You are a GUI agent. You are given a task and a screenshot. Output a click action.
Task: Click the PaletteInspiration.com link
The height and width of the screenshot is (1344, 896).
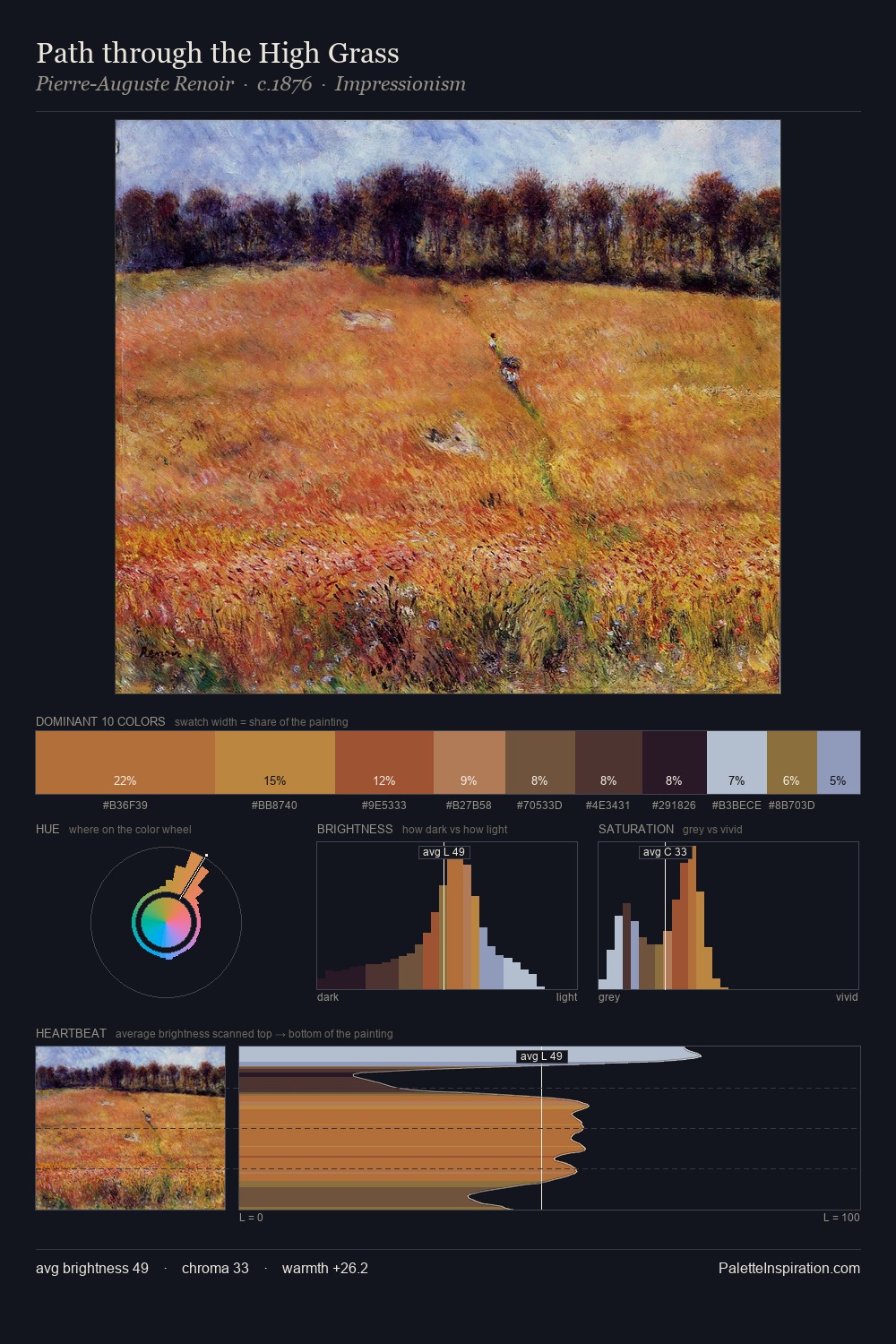coord(789,1268)
